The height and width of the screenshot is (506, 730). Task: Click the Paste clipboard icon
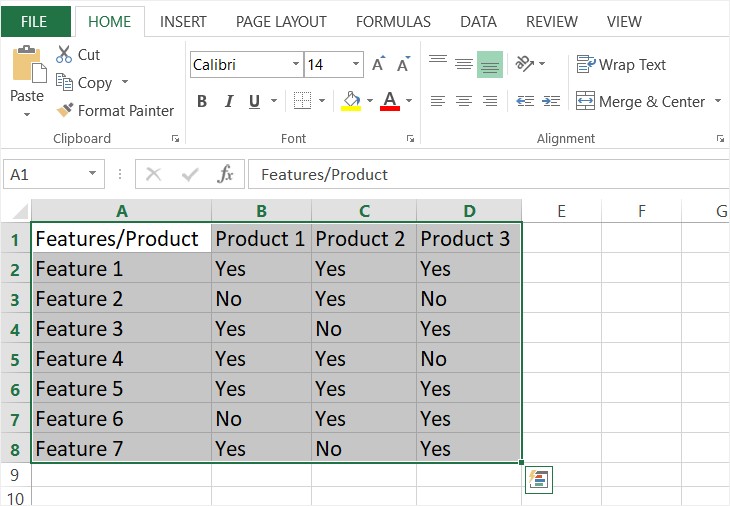[29, 64]
